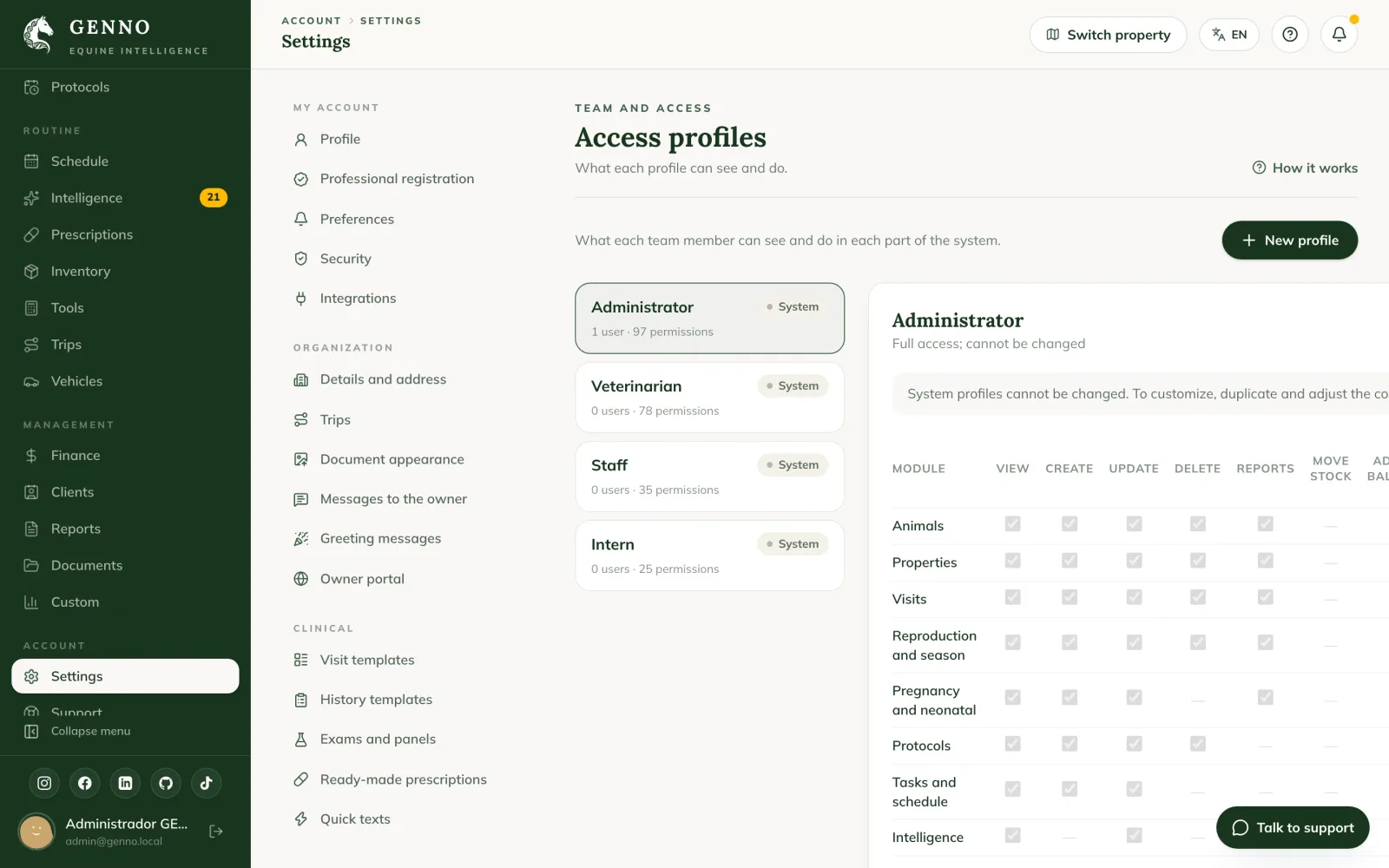The image size is (1389, 868).
Task: Click the help question mark icon
Action: pyautogui.click(x=1290, y=35)
